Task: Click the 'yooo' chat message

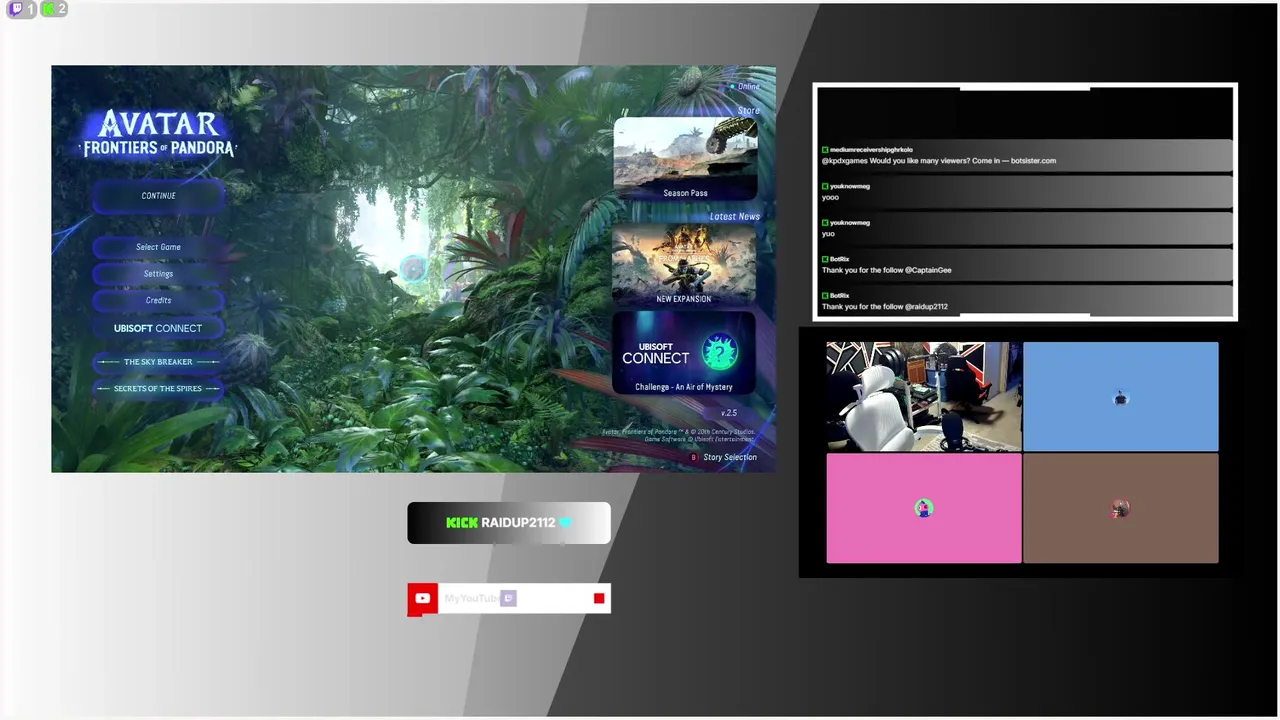Action: 1025,192
